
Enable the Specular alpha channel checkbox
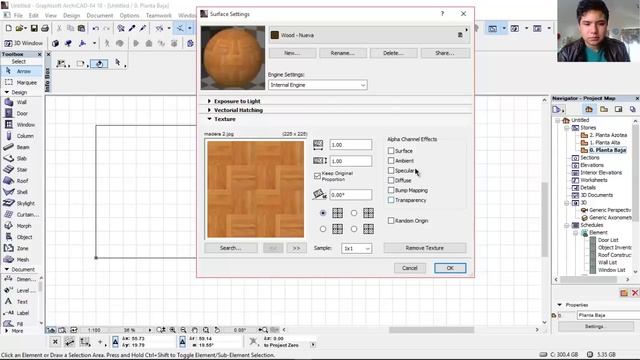(391, 170)
